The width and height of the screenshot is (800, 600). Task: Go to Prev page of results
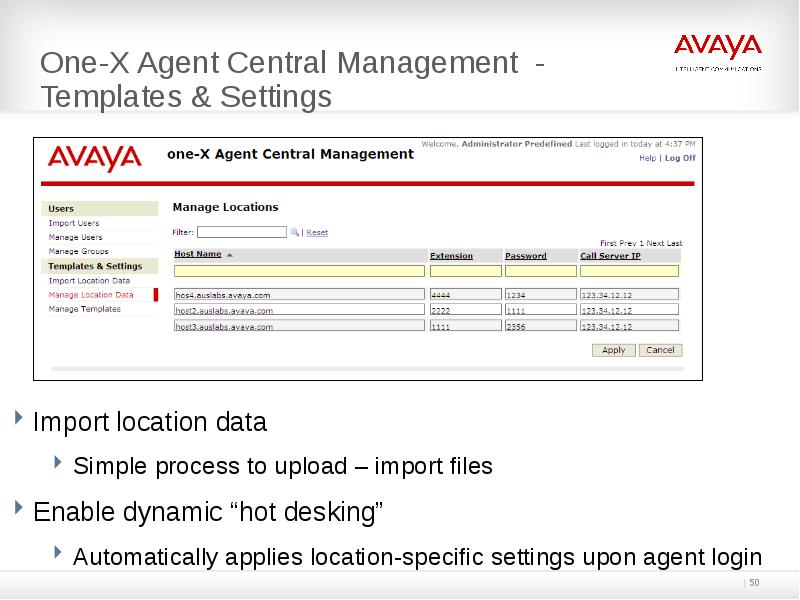click(x=628, y=243)
